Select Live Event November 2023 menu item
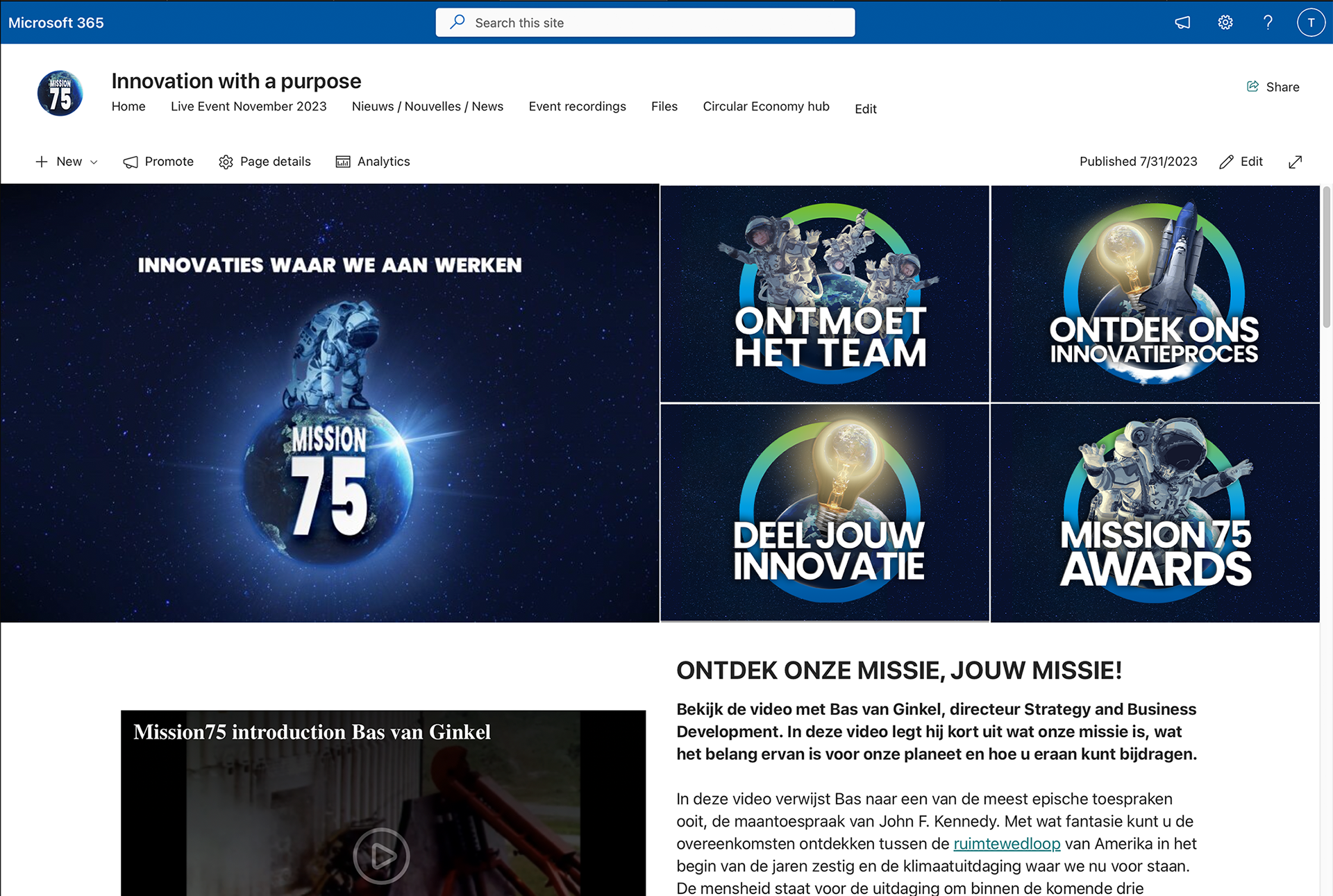This screenshot has width=1333, height=896. coord(249,106)
